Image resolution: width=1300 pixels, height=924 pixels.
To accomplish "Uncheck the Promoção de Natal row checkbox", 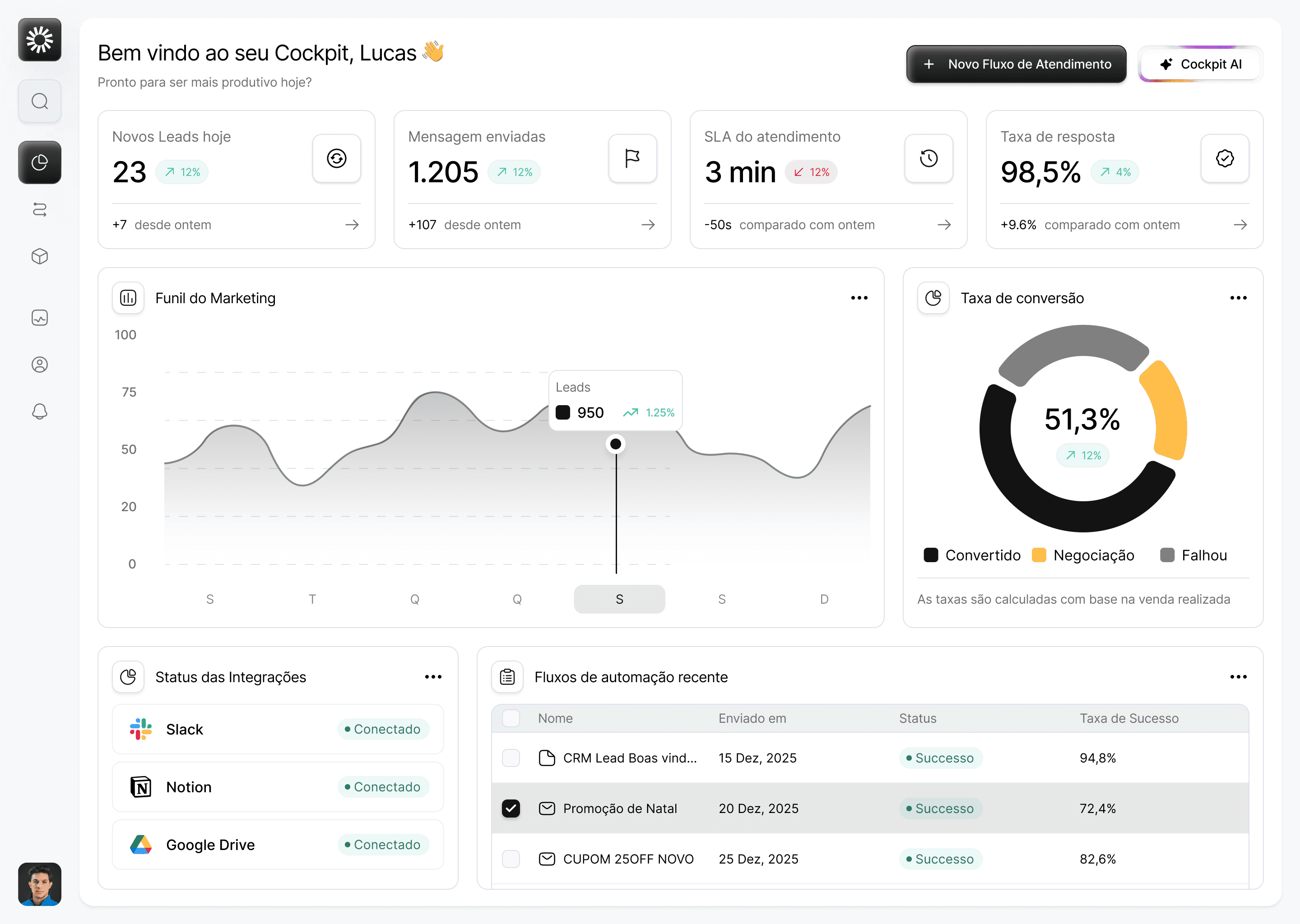I will point(511,808).
